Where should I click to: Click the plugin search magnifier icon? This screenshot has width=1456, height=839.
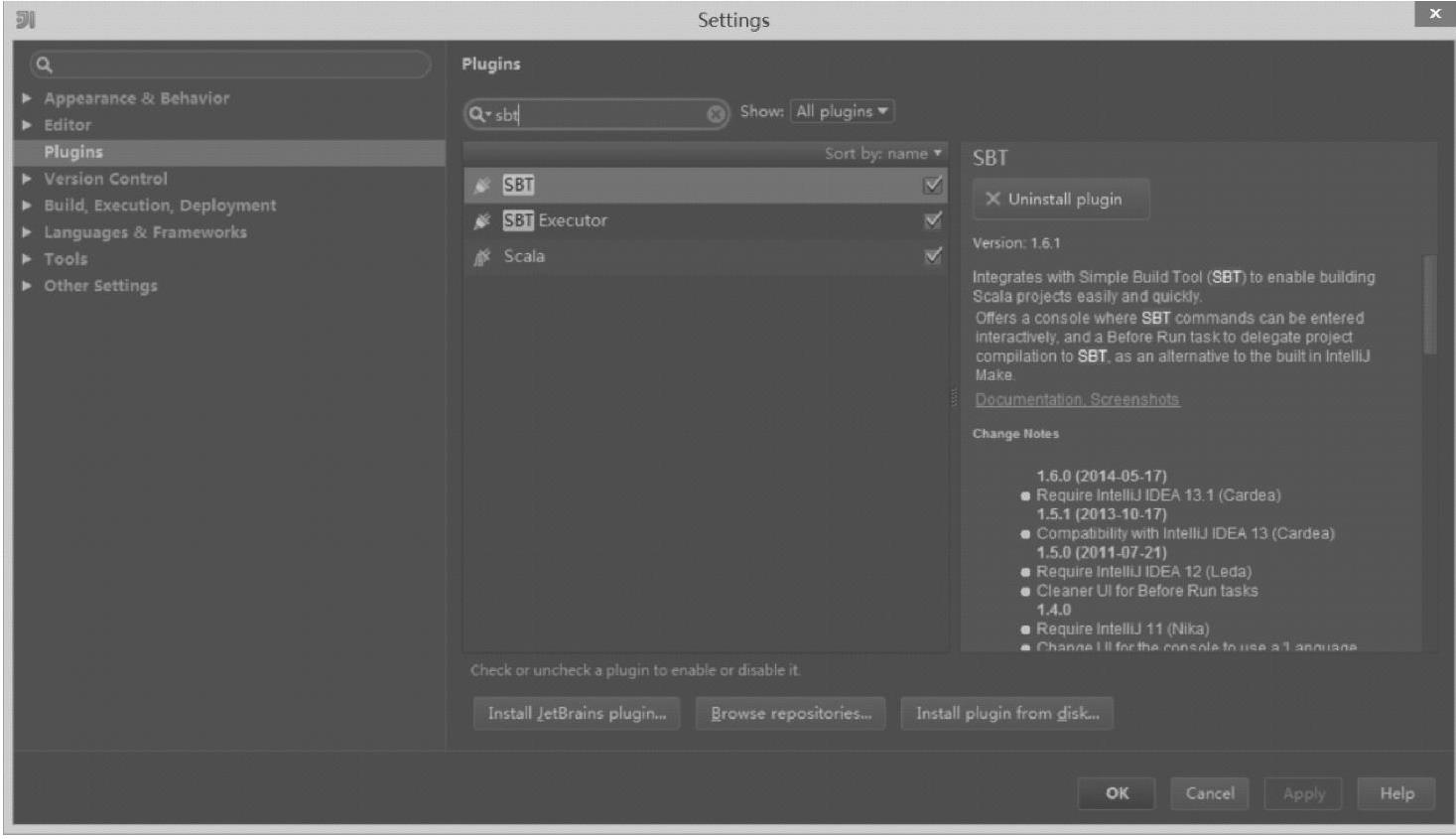(478, 114)
